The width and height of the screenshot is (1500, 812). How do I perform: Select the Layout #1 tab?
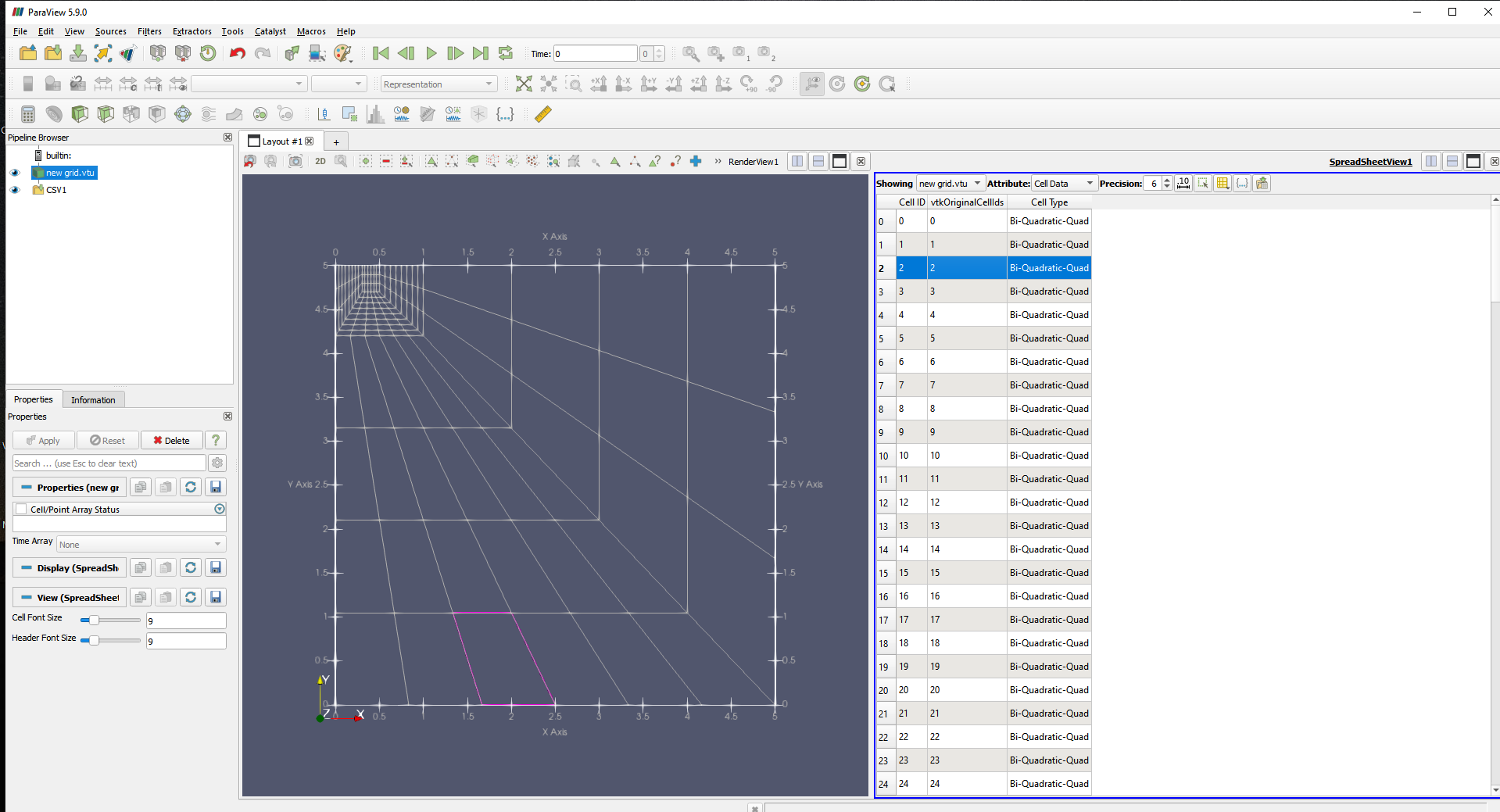click(x=281, y=141)
